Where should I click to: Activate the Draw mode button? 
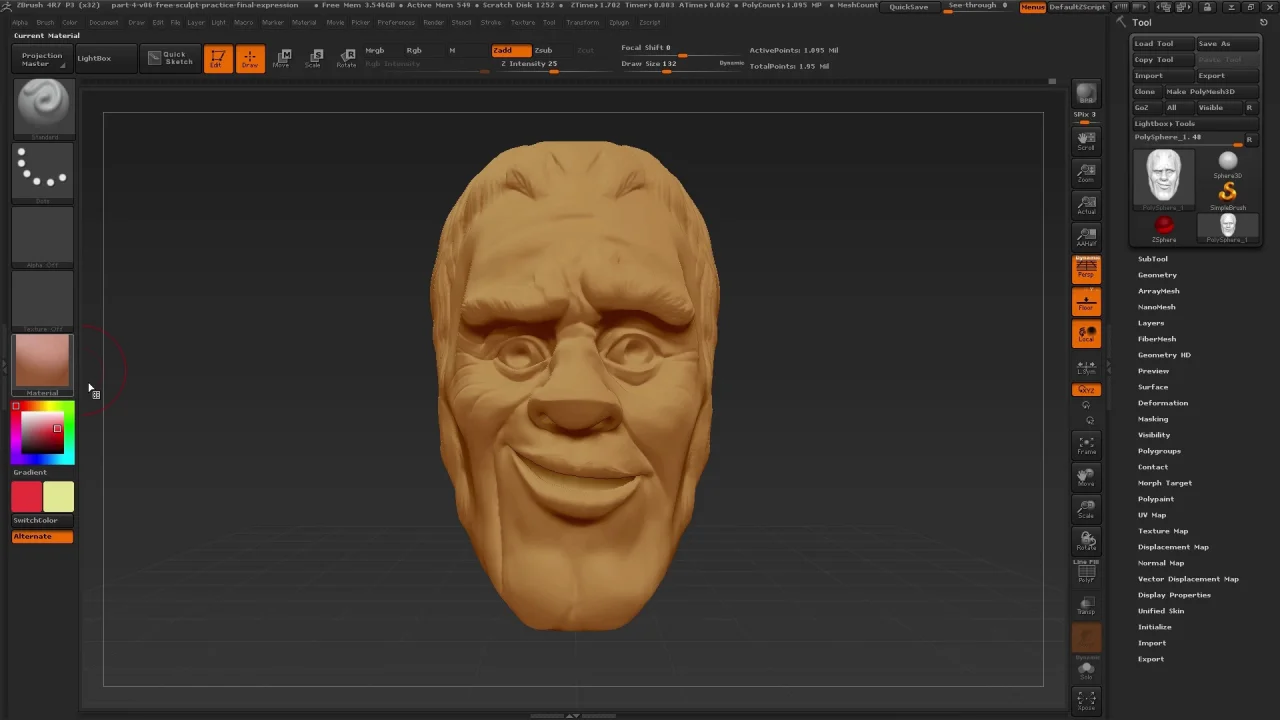tap(250, 59)
